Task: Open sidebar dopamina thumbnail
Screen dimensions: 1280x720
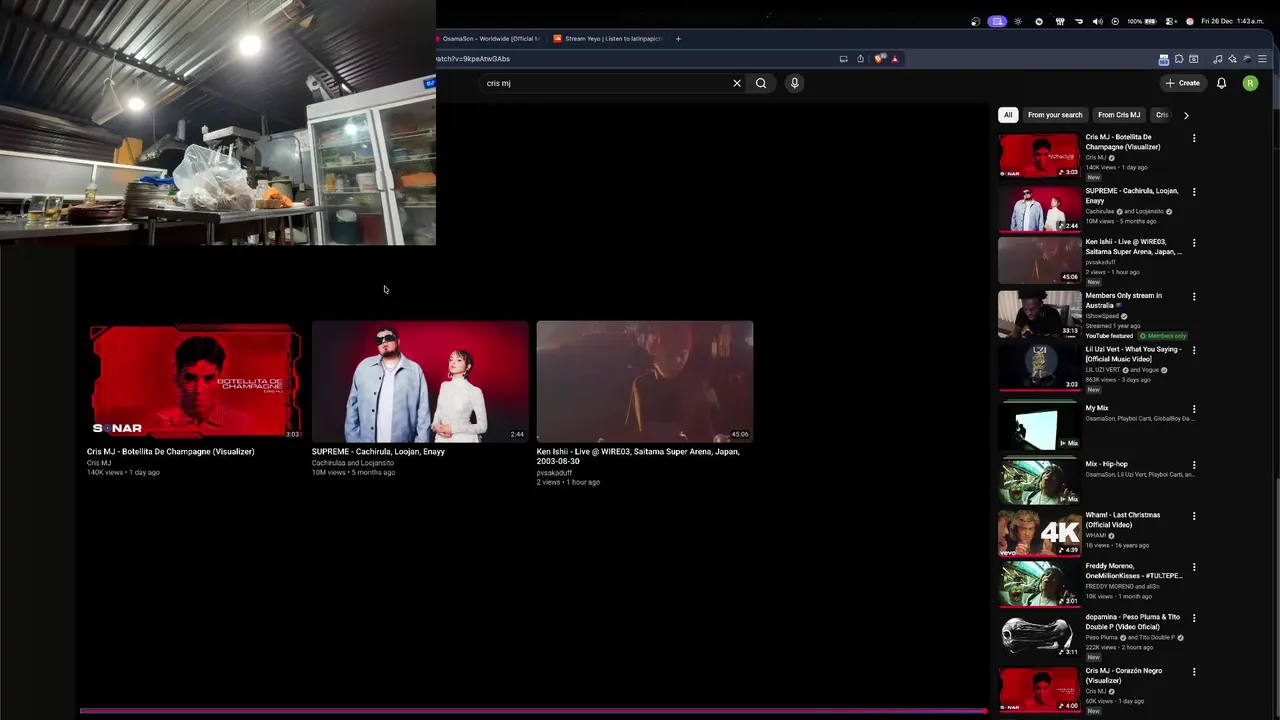Action: coord(1039,635)
